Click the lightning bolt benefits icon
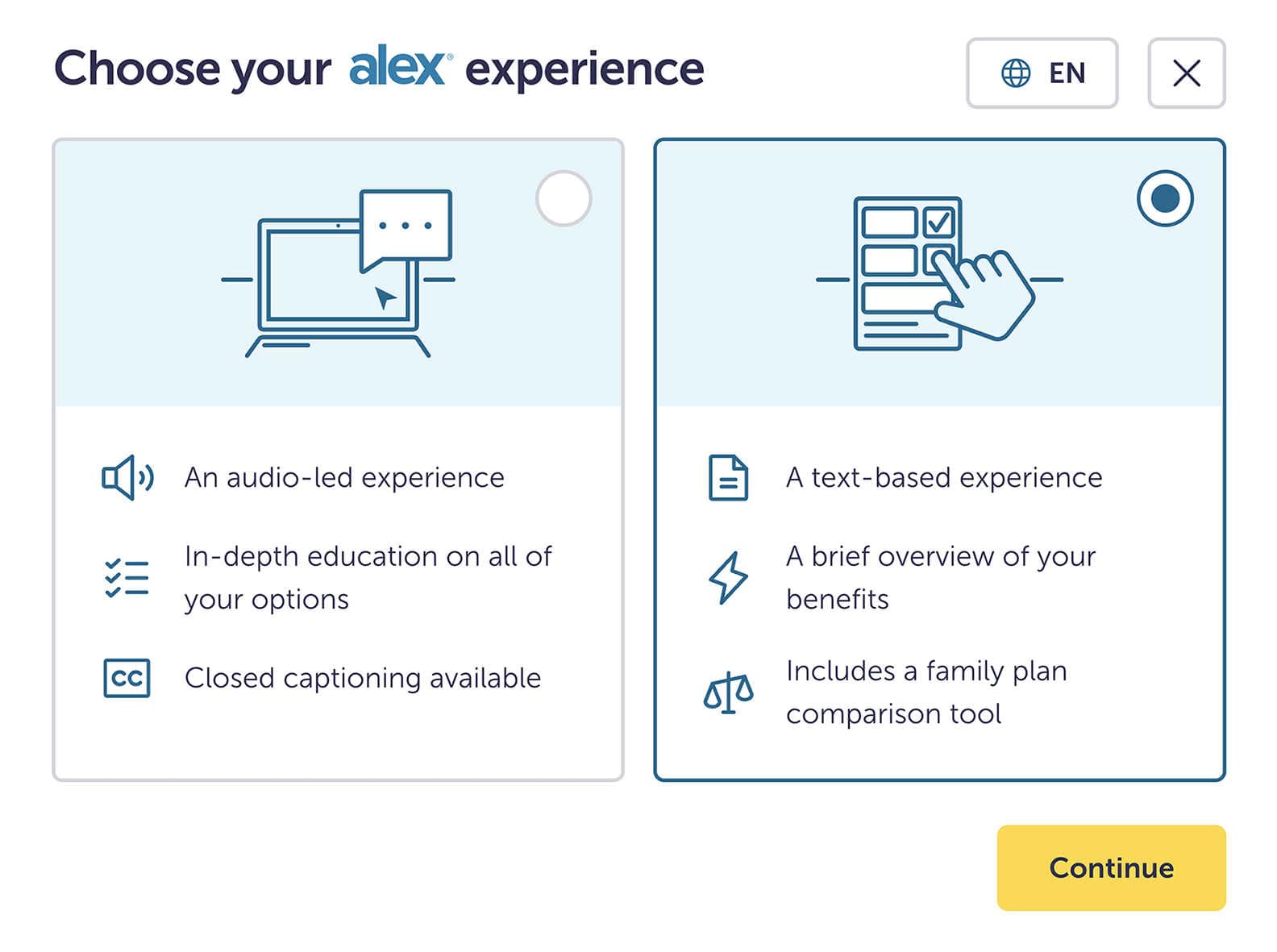The height and width of the screenshot is (952, 1277). pos(730,577)
